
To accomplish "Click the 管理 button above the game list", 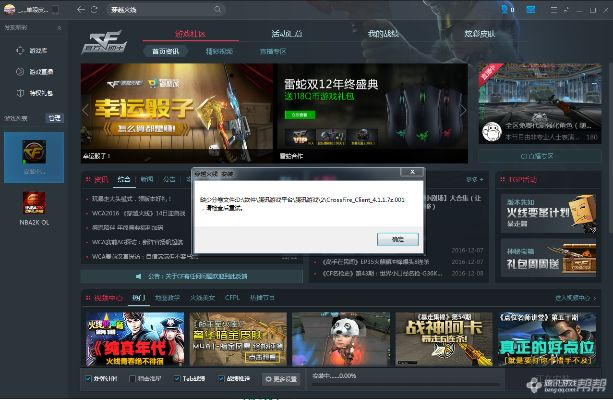I will click(x=55, y=118).
